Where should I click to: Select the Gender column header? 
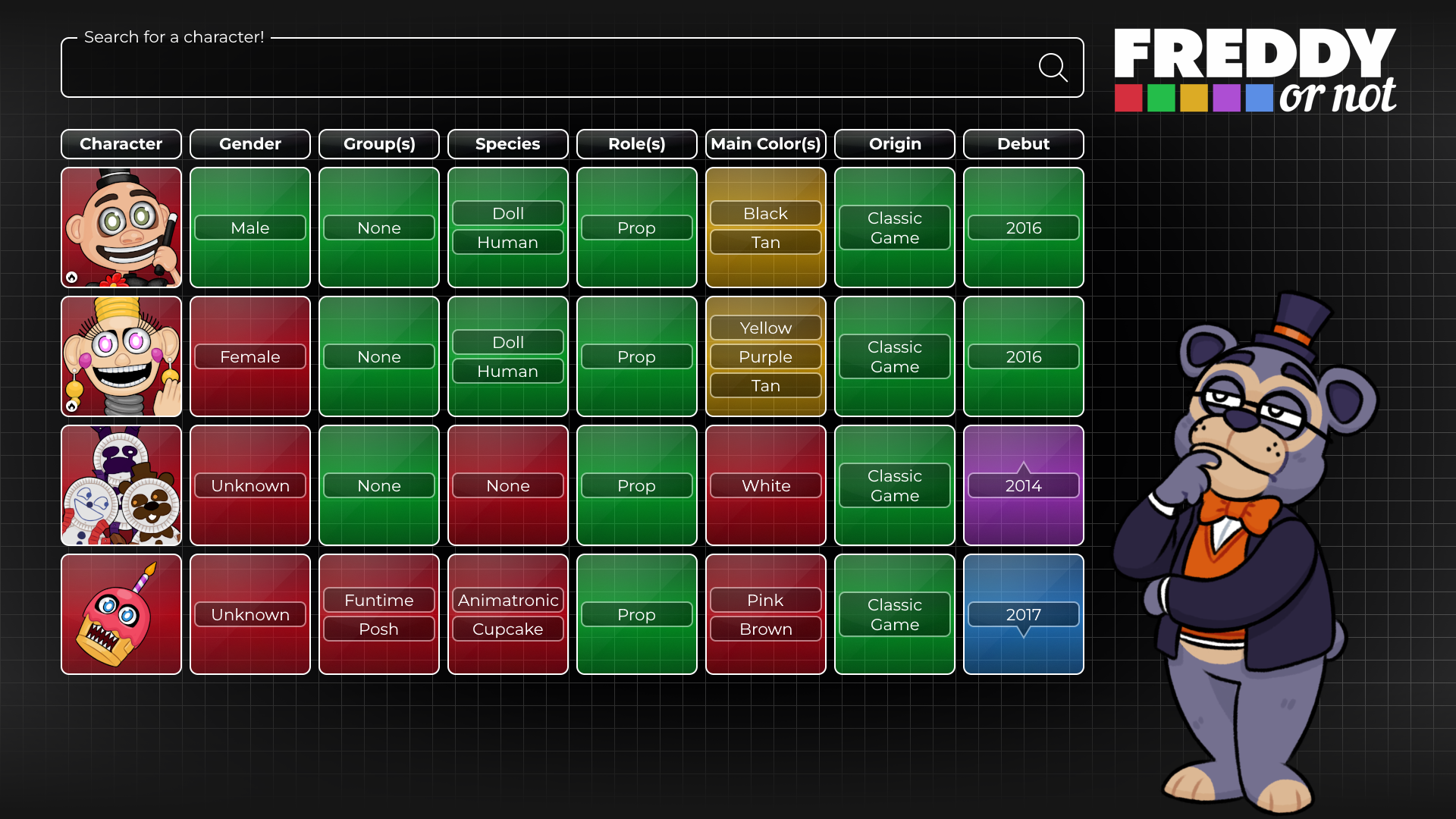point(250,144)
